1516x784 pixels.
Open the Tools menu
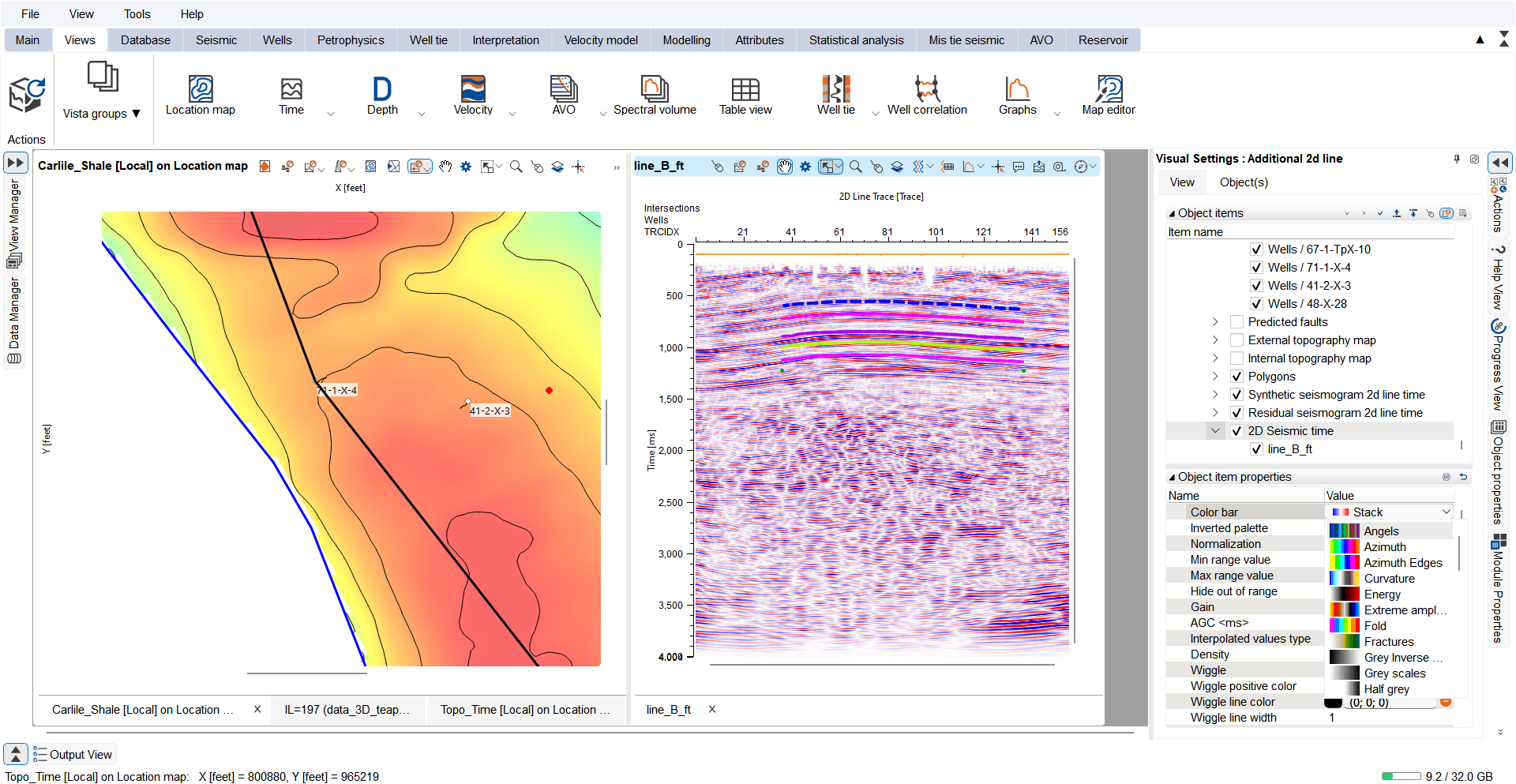137,14
